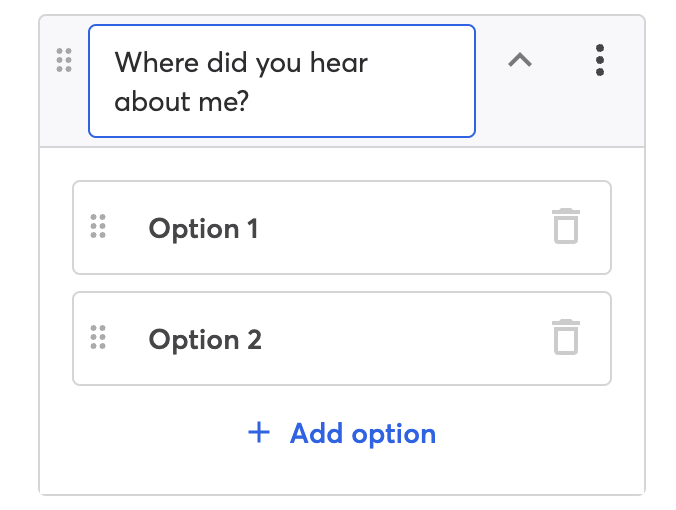Click the word "Where" in the question title
676x510 pixels.
click(156, 63)
